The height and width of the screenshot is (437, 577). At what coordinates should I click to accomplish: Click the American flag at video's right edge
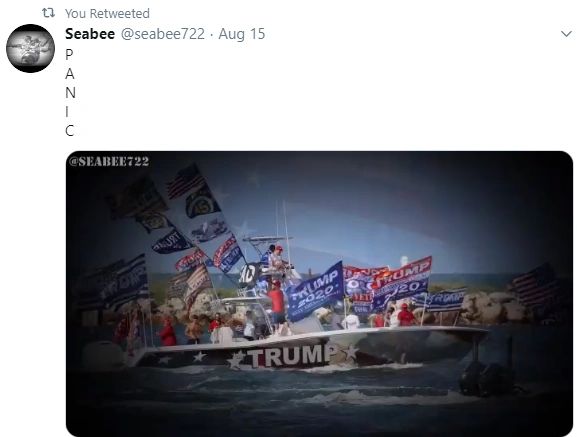(535, 285)
